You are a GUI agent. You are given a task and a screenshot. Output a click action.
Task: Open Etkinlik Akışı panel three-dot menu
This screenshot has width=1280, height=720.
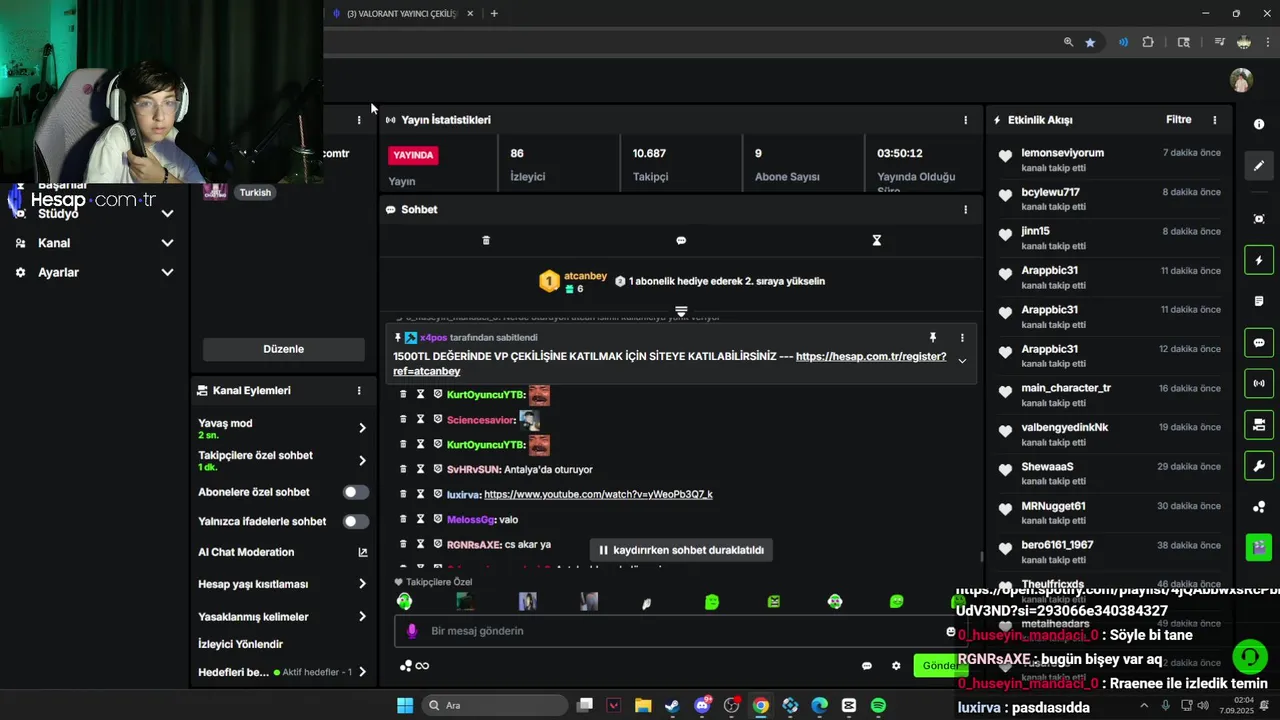1215,120
